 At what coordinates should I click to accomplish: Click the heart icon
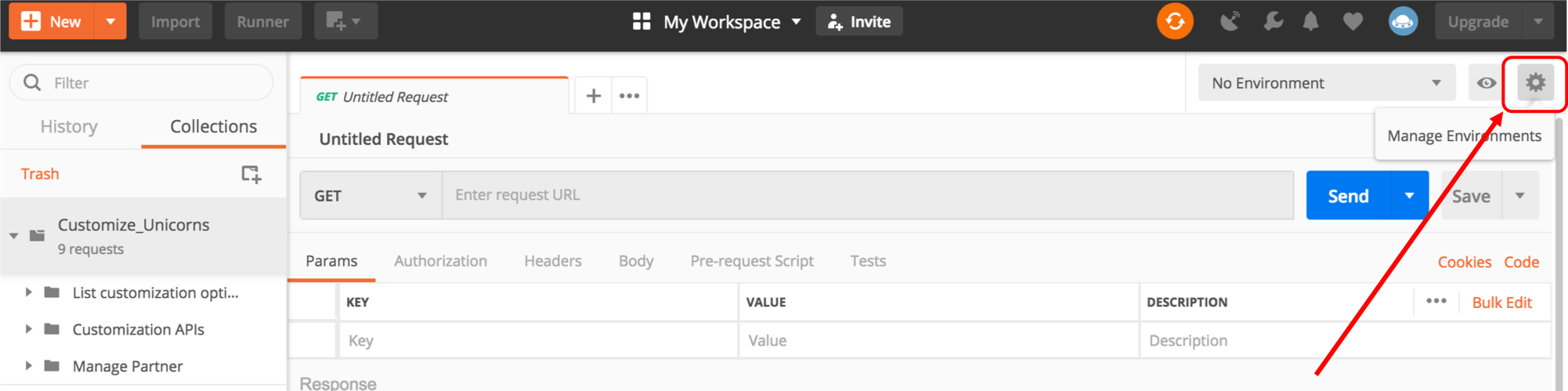[x=1353, y=21]
